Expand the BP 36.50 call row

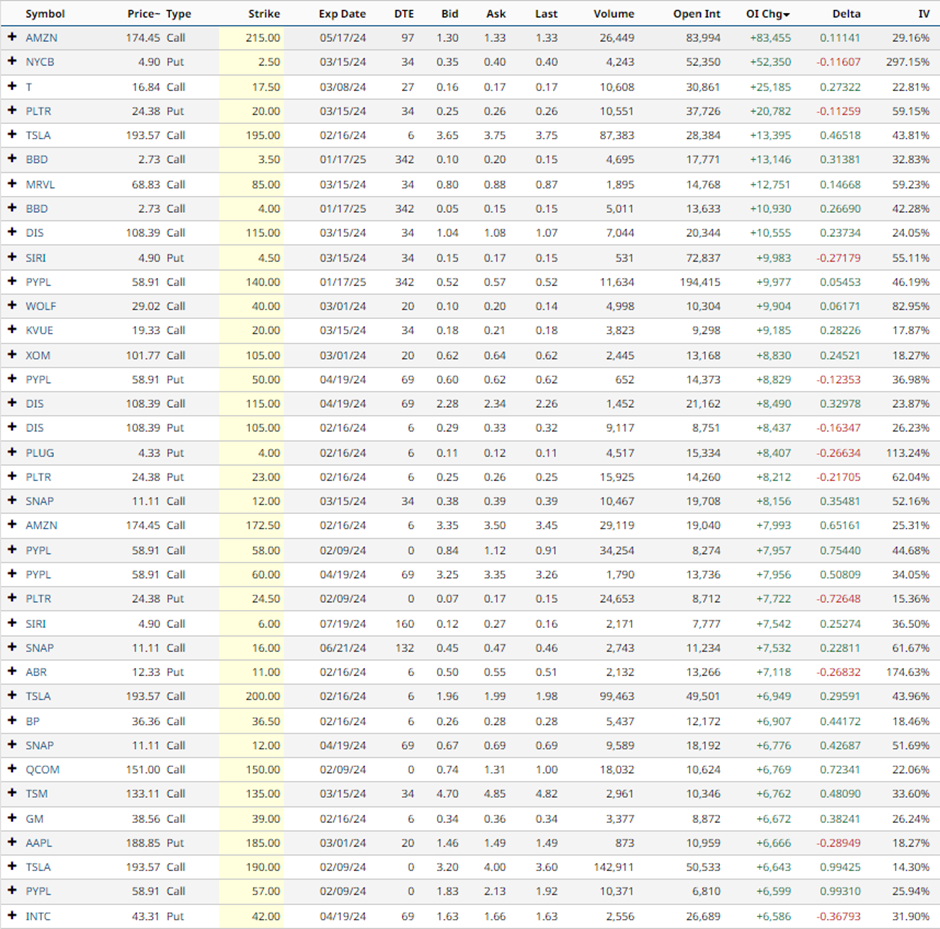(12, 720)
